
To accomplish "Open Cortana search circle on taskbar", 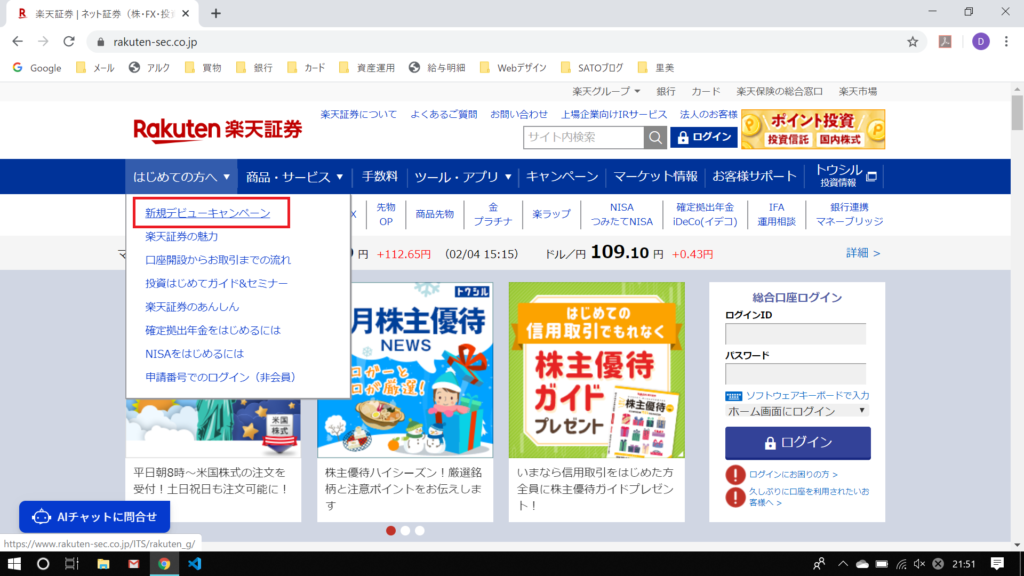I will [43, 564].
